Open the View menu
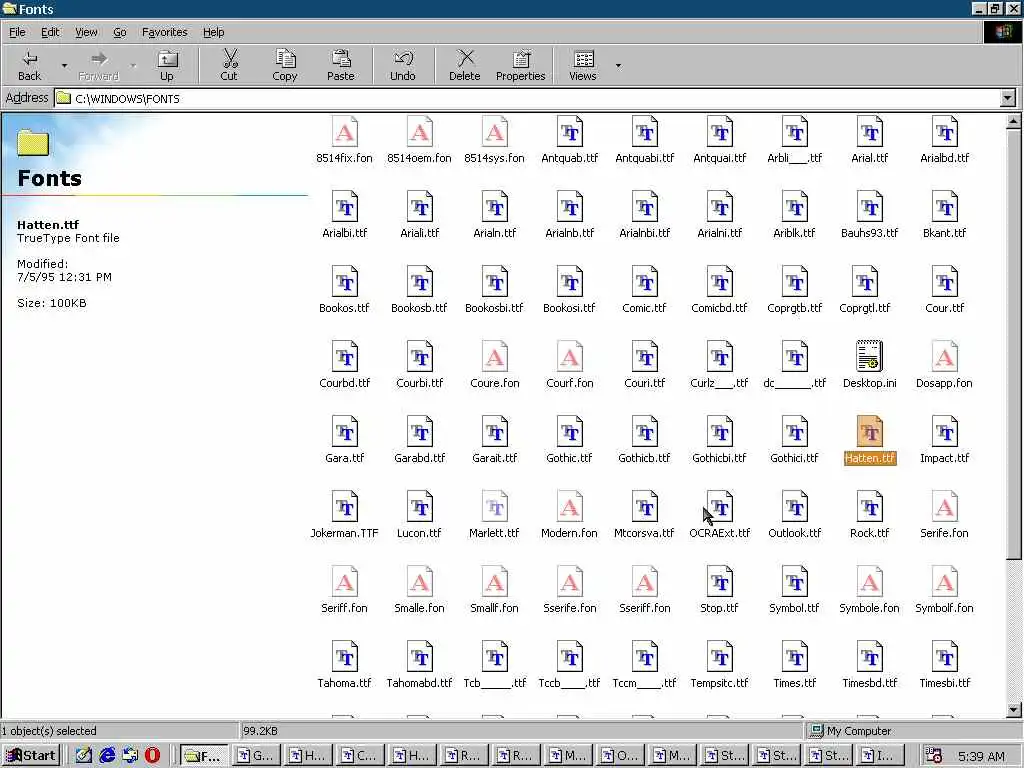The image size is (1024, 768). [86, 32]
